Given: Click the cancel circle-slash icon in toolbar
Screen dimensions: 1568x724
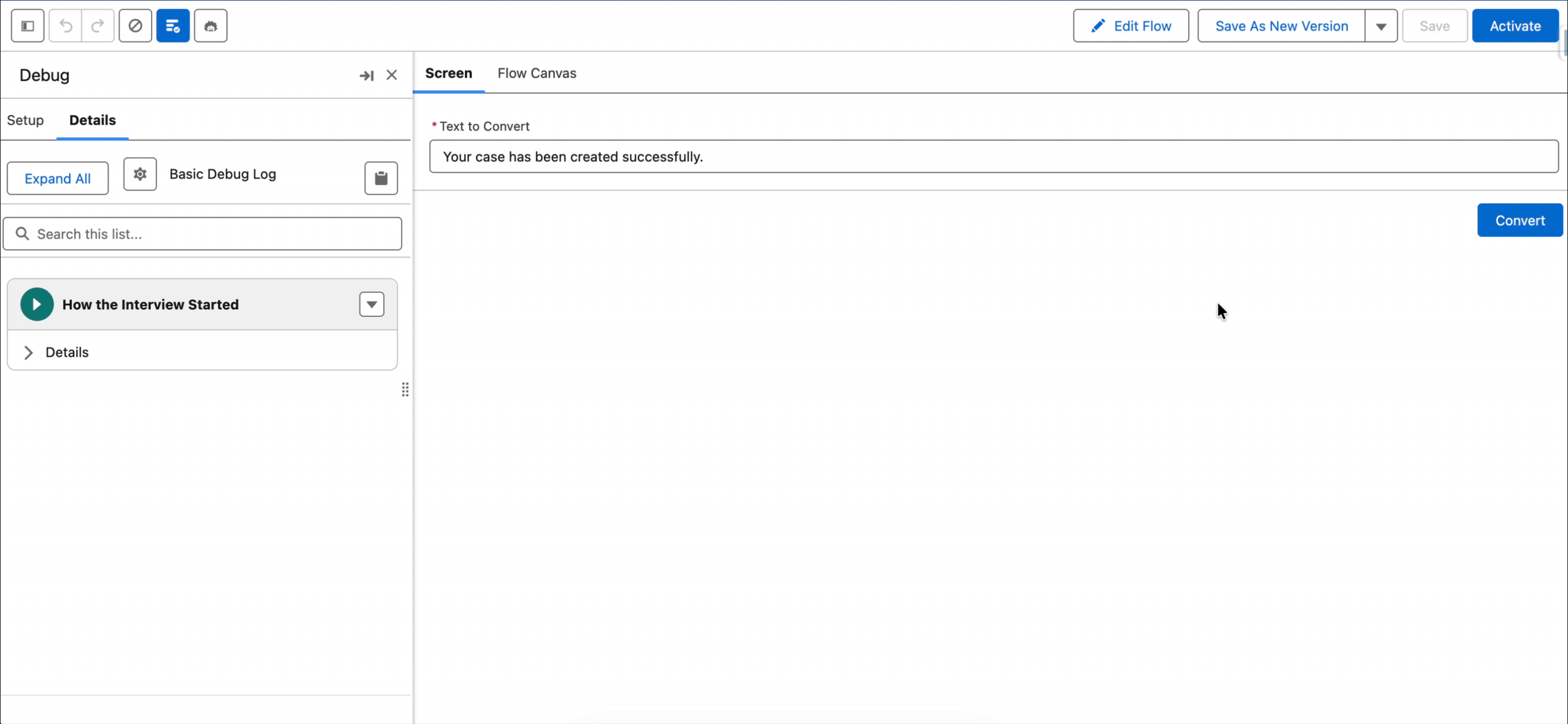Looking at the screenshot, I should (135, 26).
